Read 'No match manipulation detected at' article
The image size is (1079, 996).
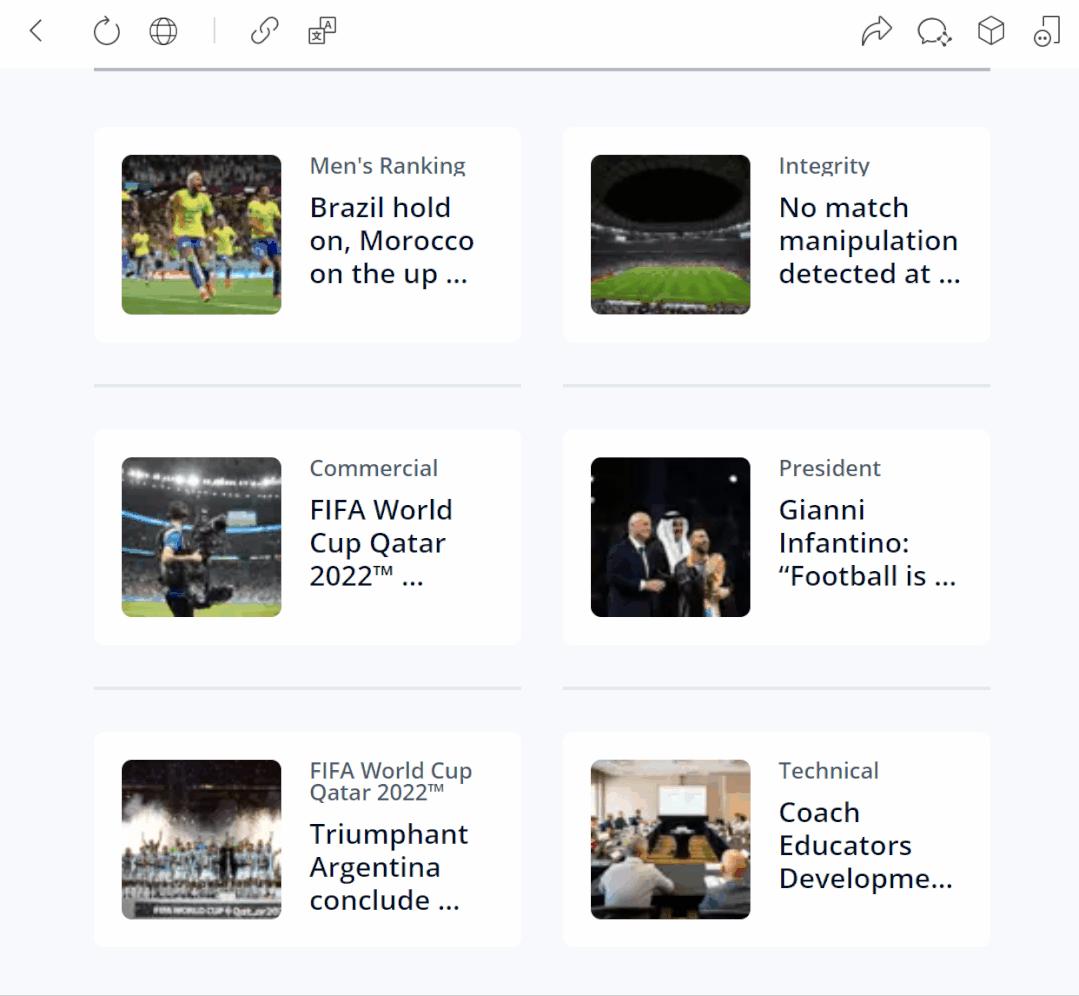(869, 241)
